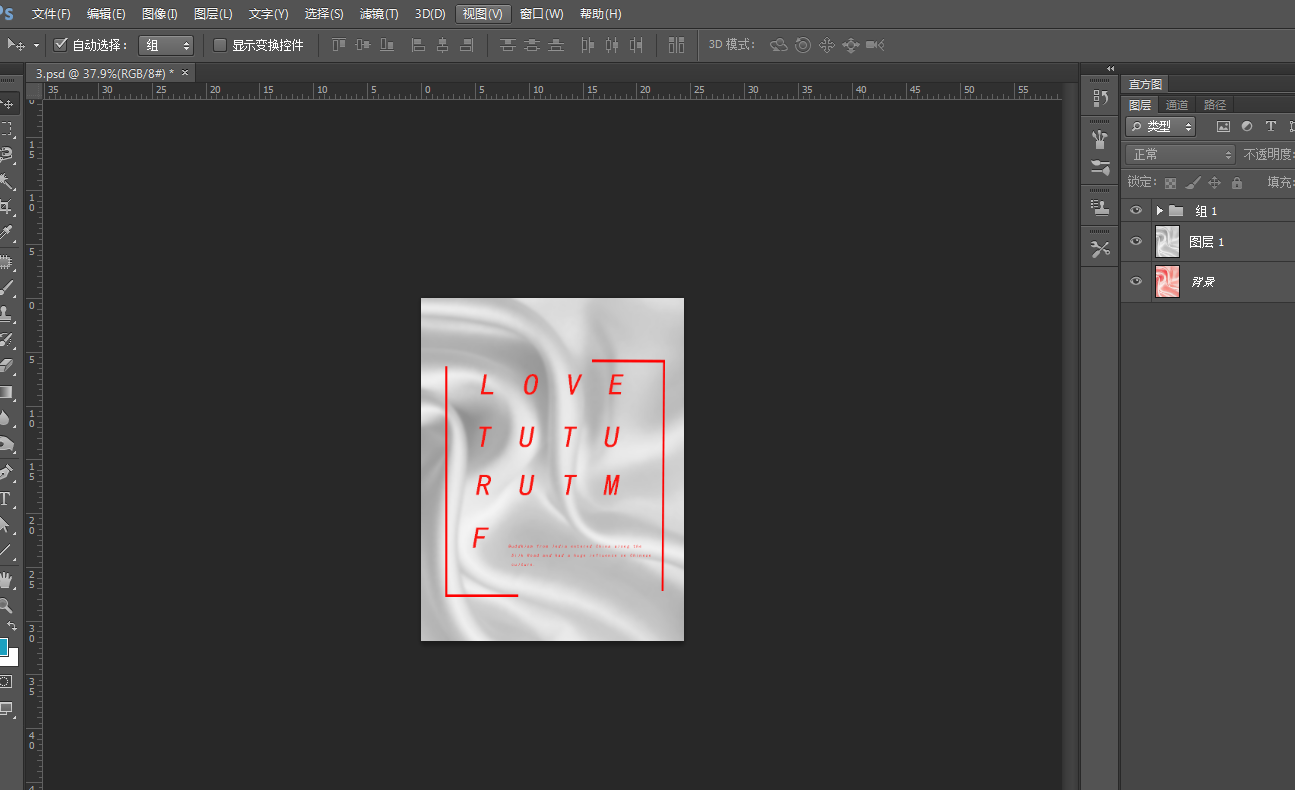Open the Brush settings panel icon
Viewport: 1295px width, 790px height.
[1100, 166]
